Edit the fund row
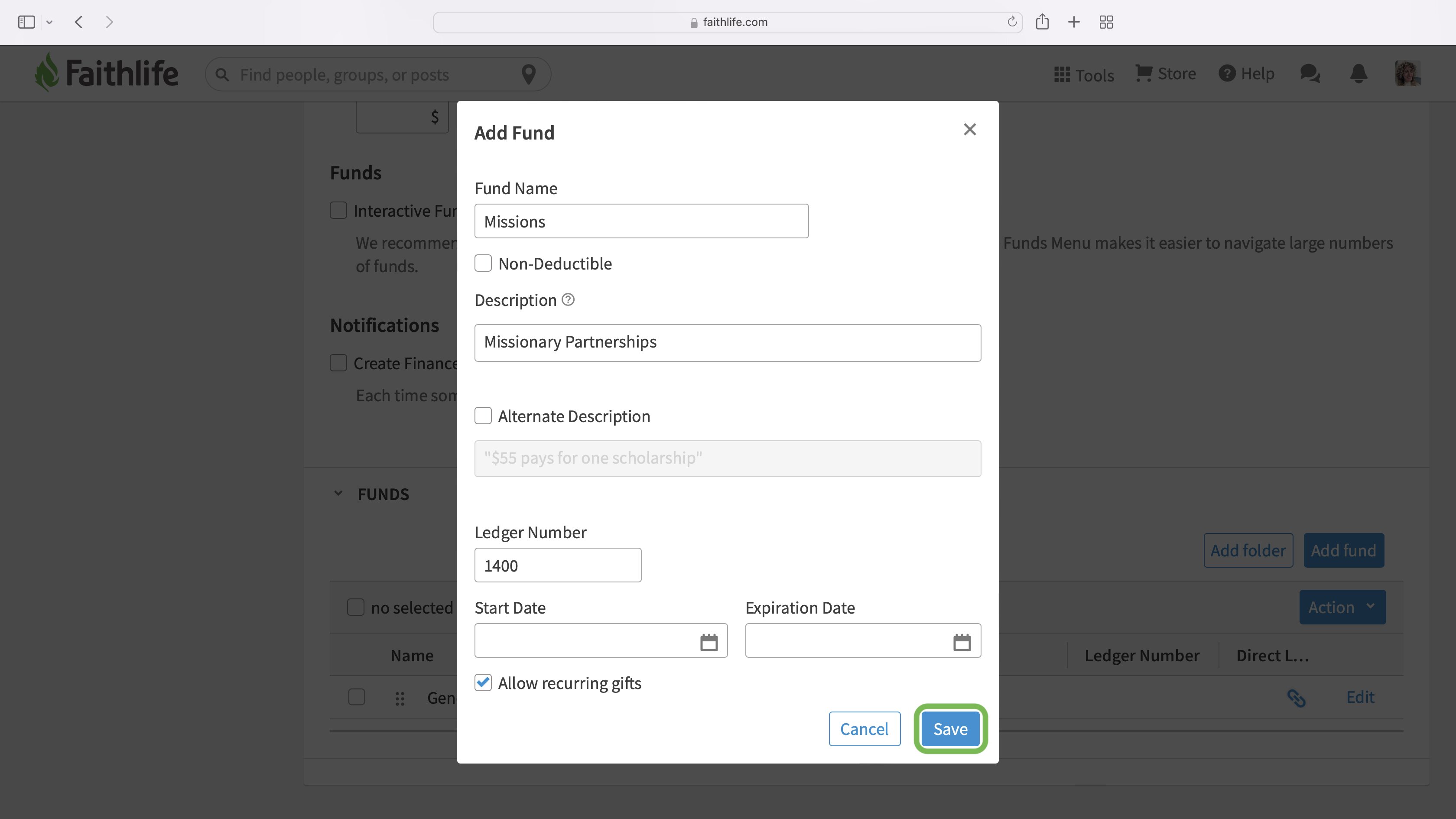1456x819 pixels. 1360,697
